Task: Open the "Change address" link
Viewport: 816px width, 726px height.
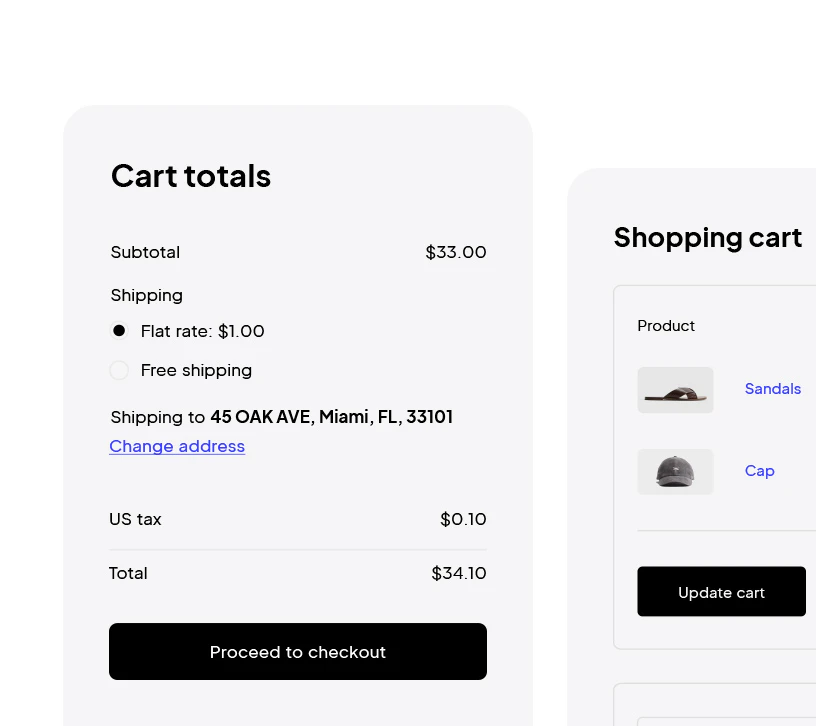Action: 177,446
